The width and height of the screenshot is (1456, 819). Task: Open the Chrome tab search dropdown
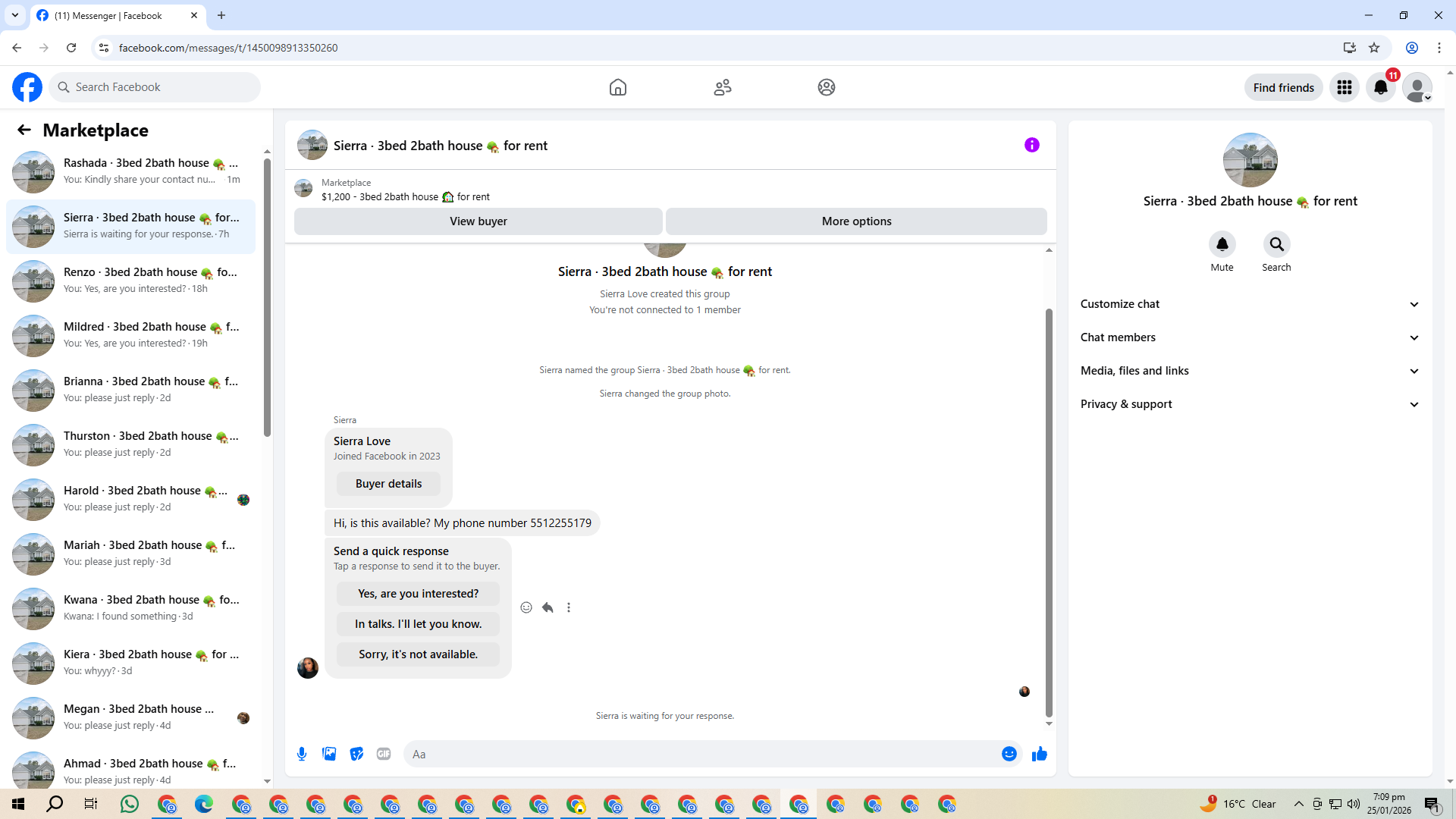[15, 15]
